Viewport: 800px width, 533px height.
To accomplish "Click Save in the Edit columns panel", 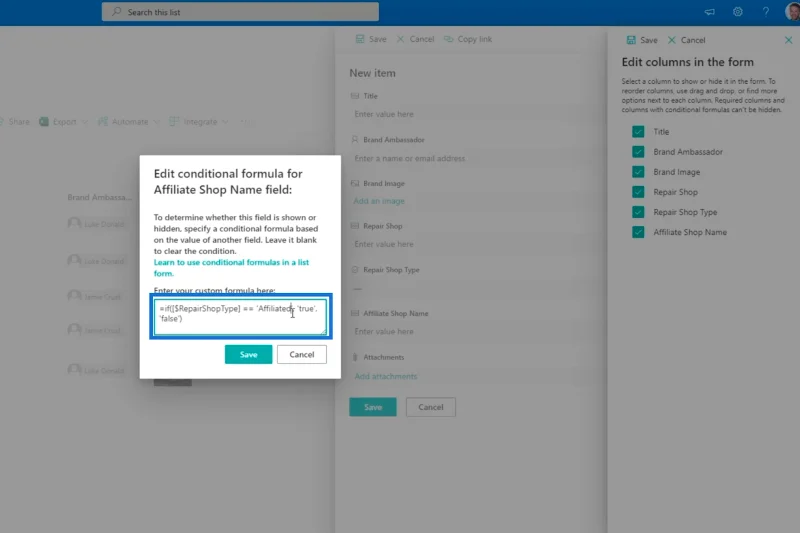I will click(x=642, y=40).
